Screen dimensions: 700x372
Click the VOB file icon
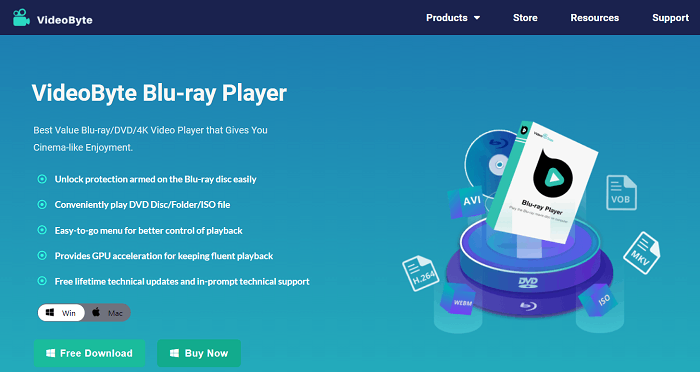tap(621, 192)
